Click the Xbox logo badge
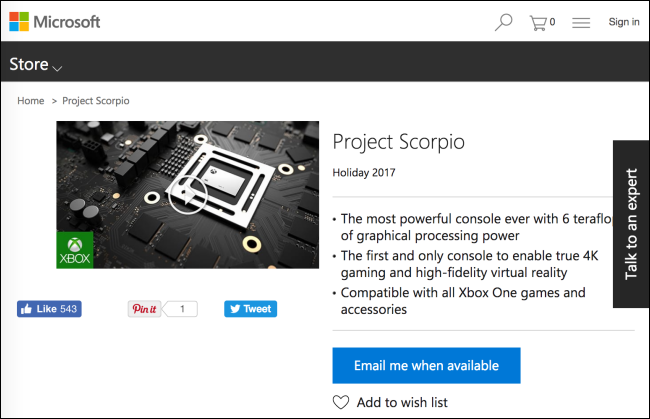This screenshot has height=419, width=650. (75, 251)
